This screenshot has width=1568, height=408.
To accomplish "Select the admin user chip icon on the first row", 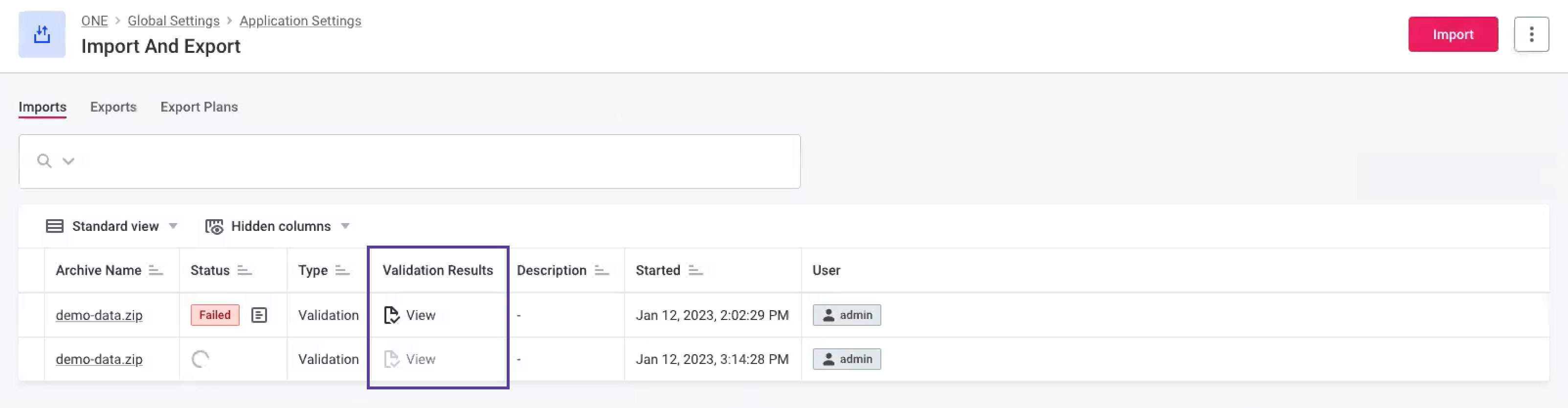I will (x=829, y=315).
